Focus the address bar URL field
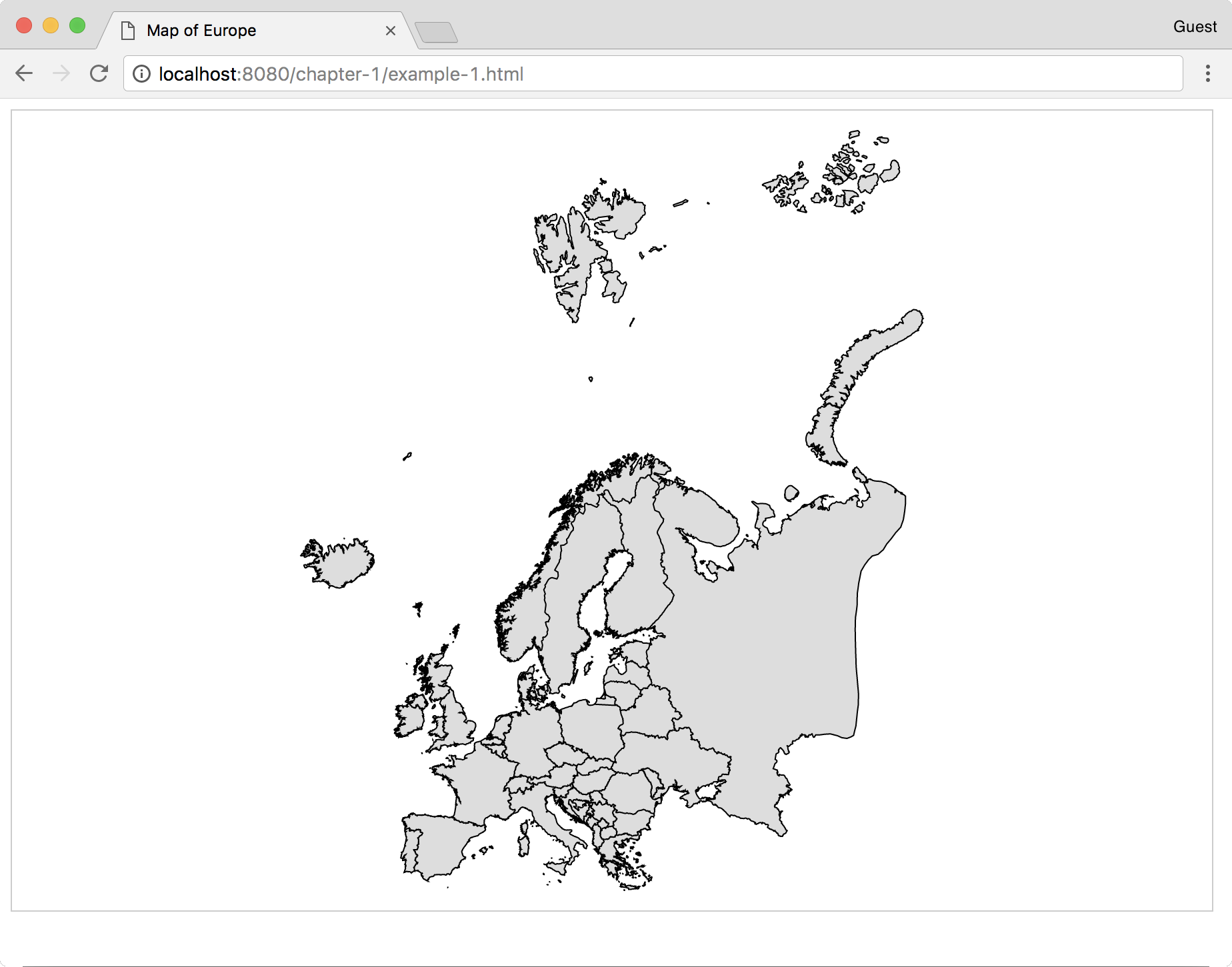Screen dimensions: 1232x967 (x=653, y=74)
